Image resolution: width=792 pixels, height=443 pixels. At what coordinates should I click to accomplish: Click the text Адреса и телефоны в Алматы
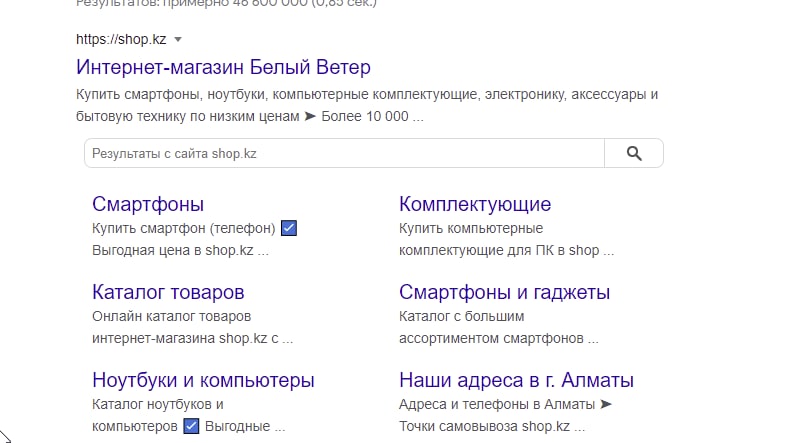click(x=497, y=404)
